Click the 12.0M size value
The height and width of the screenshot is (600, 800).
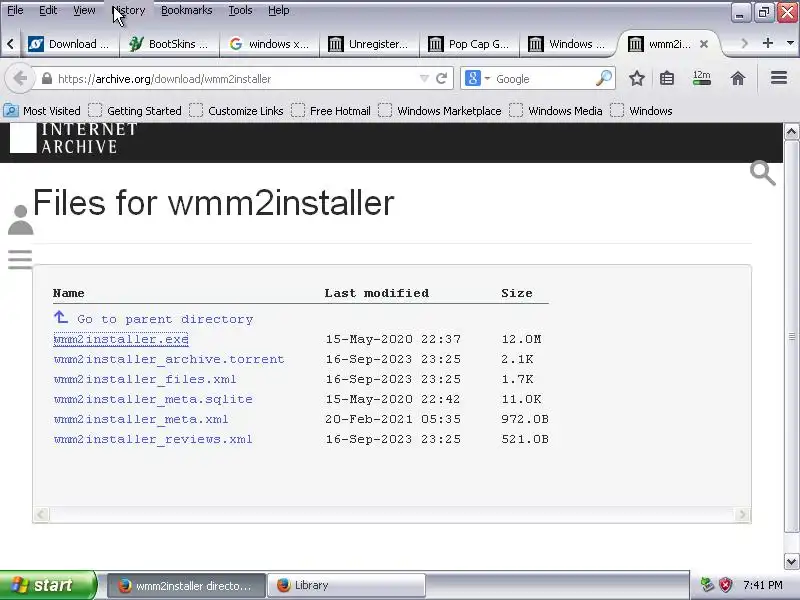pos(521,339)
